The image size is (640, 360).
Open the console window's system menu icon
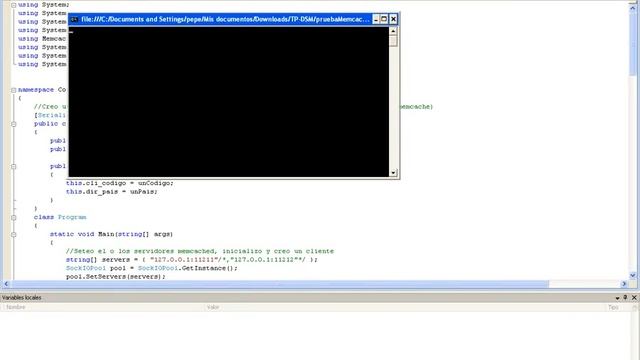[74, 19]
